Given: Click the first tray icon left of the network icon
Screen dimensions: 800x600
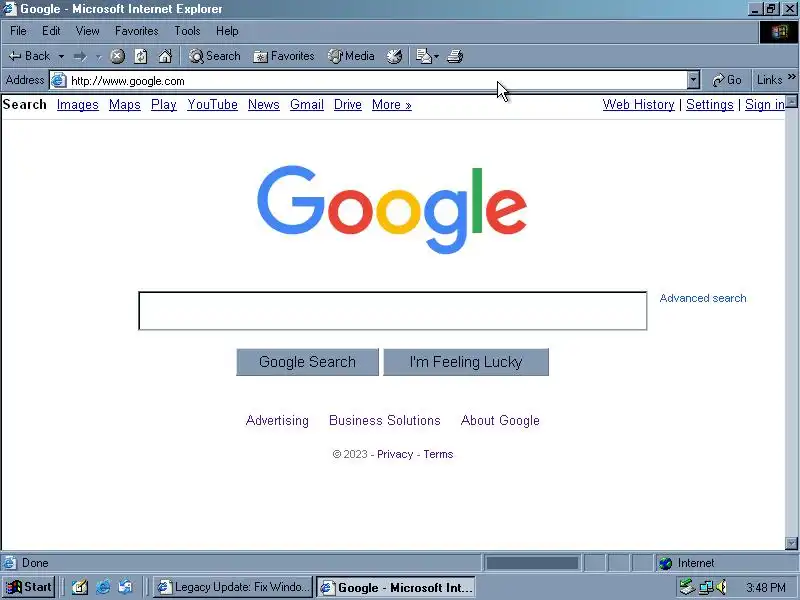Looking at the screenshot, I should pos(688,587).
